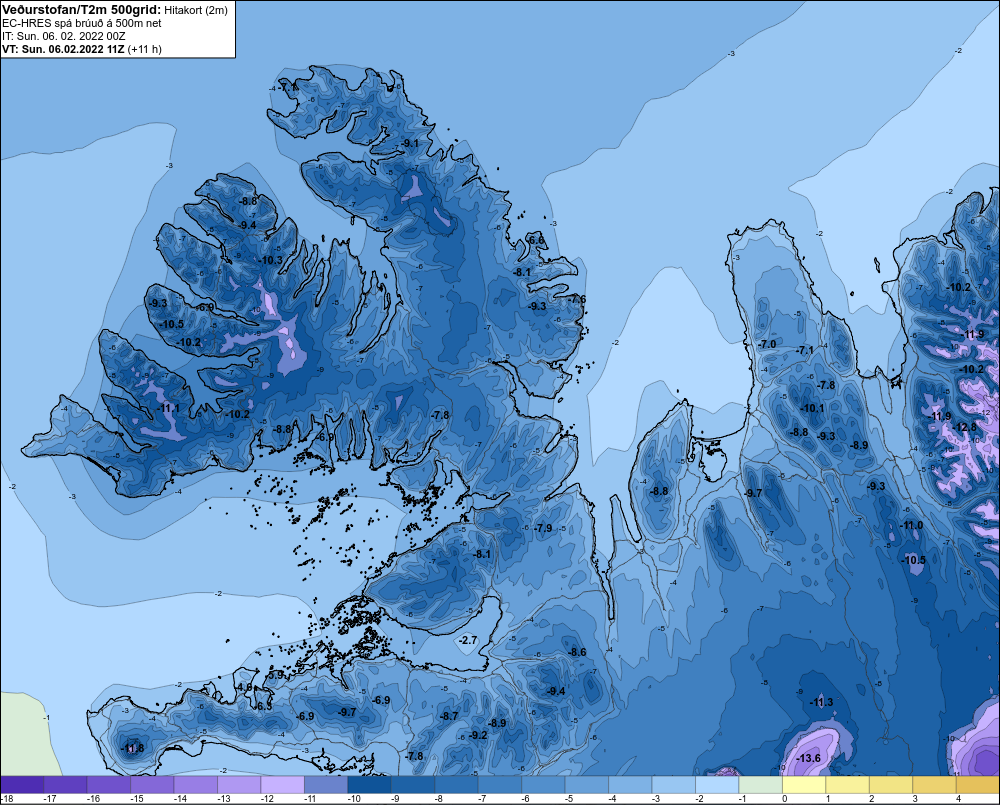Screen dimensions: 1000x805
Task: Click the '-11.0' temperature value
Action: coord(911,526)
